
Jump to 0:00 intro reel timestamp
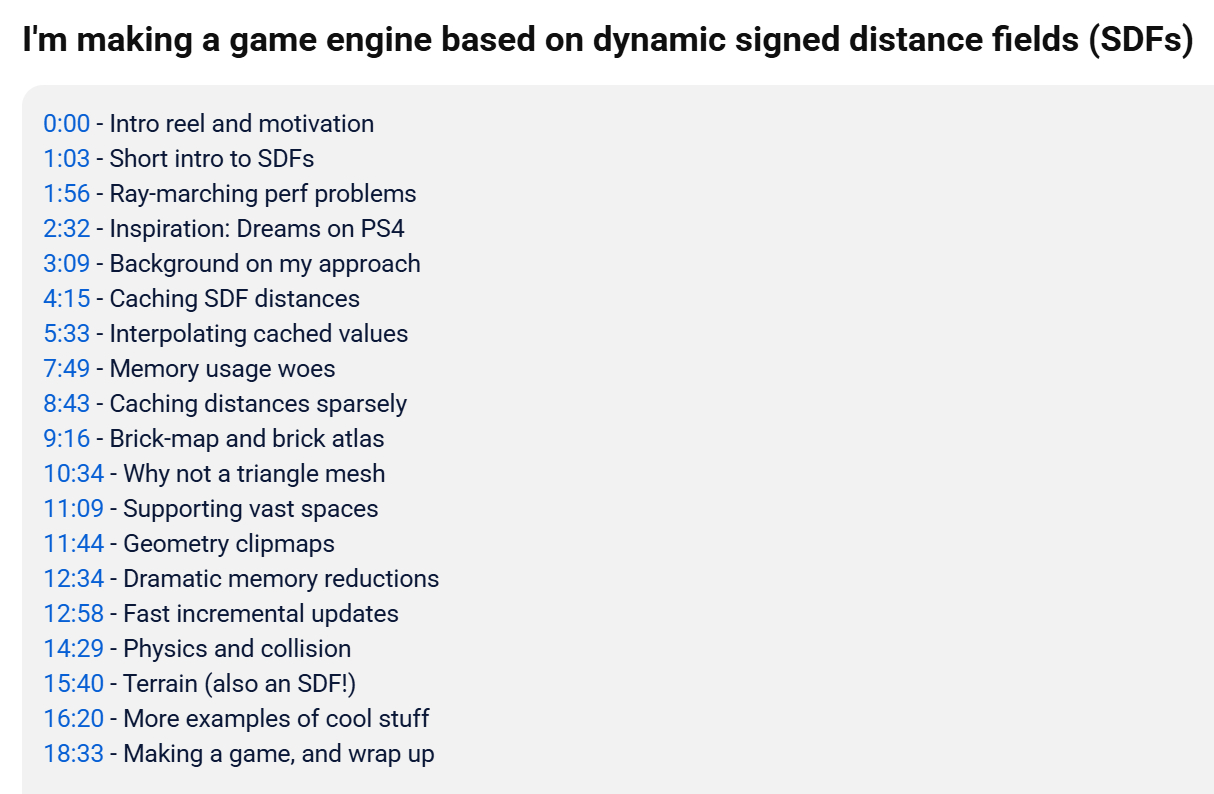(x=66, y=124)
